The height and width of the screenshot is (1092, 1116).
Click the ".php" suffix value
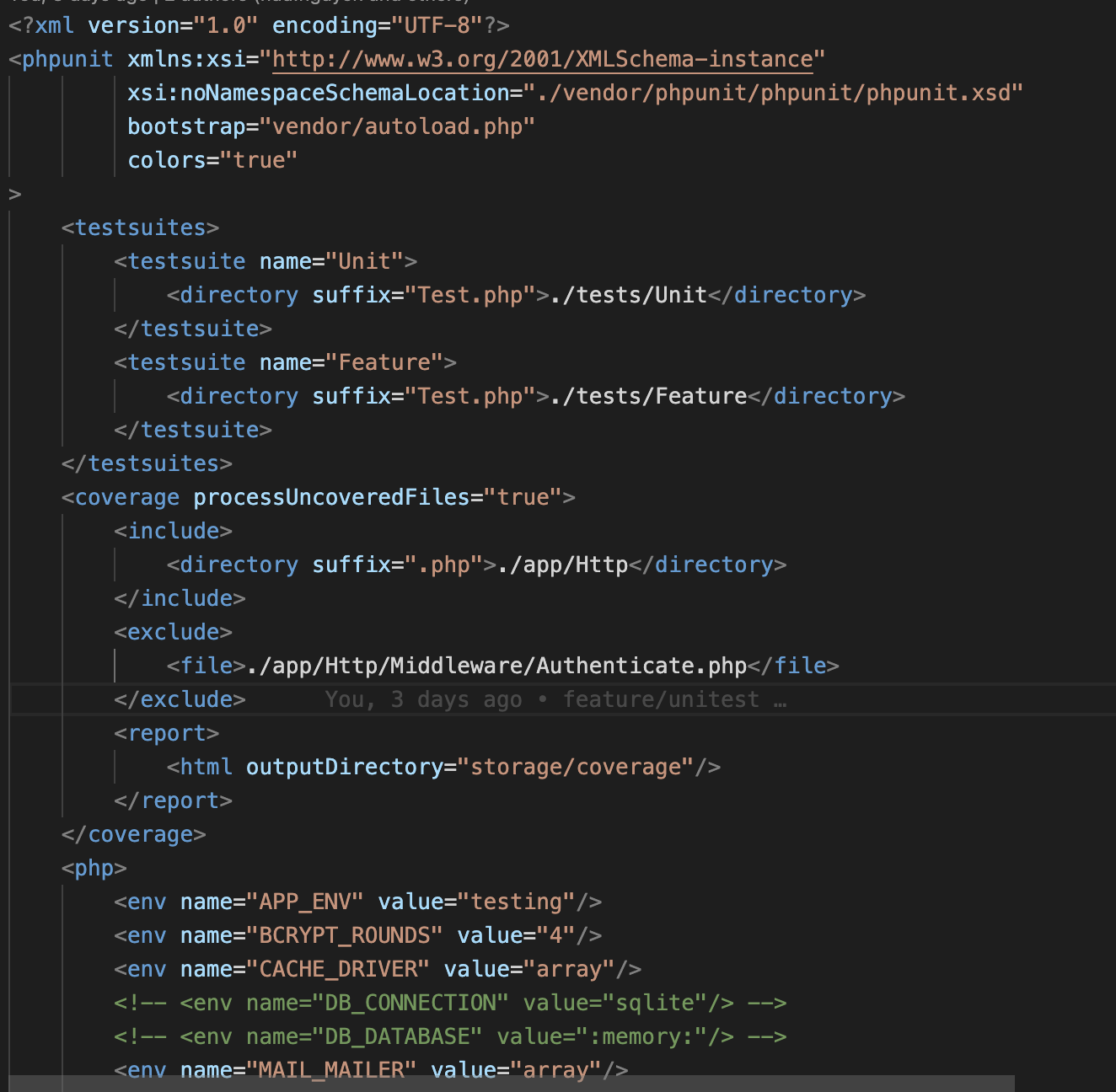(x=443, y=565)
